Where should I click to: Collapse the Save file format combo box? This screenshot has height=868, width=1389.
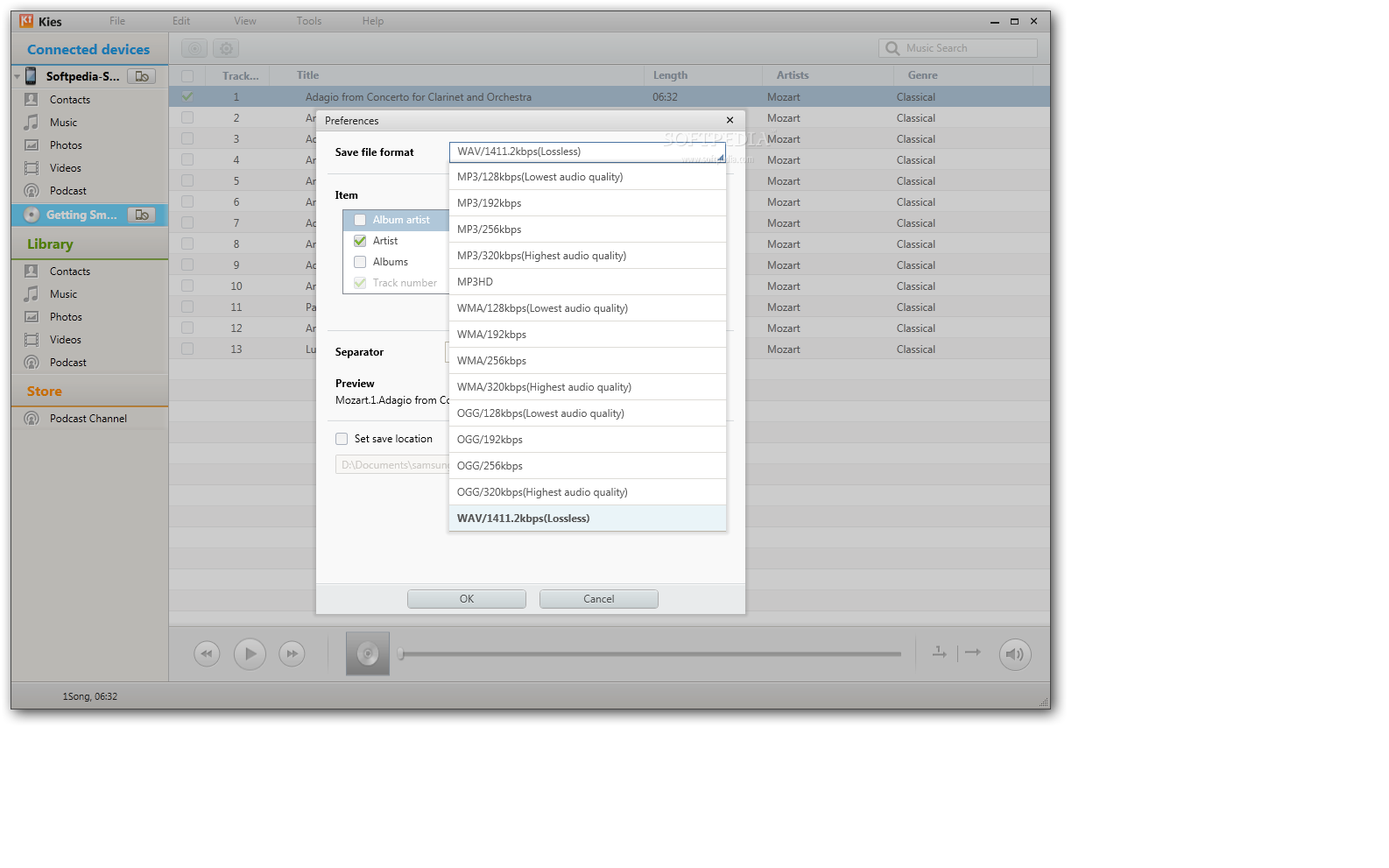tap(588, 152)
